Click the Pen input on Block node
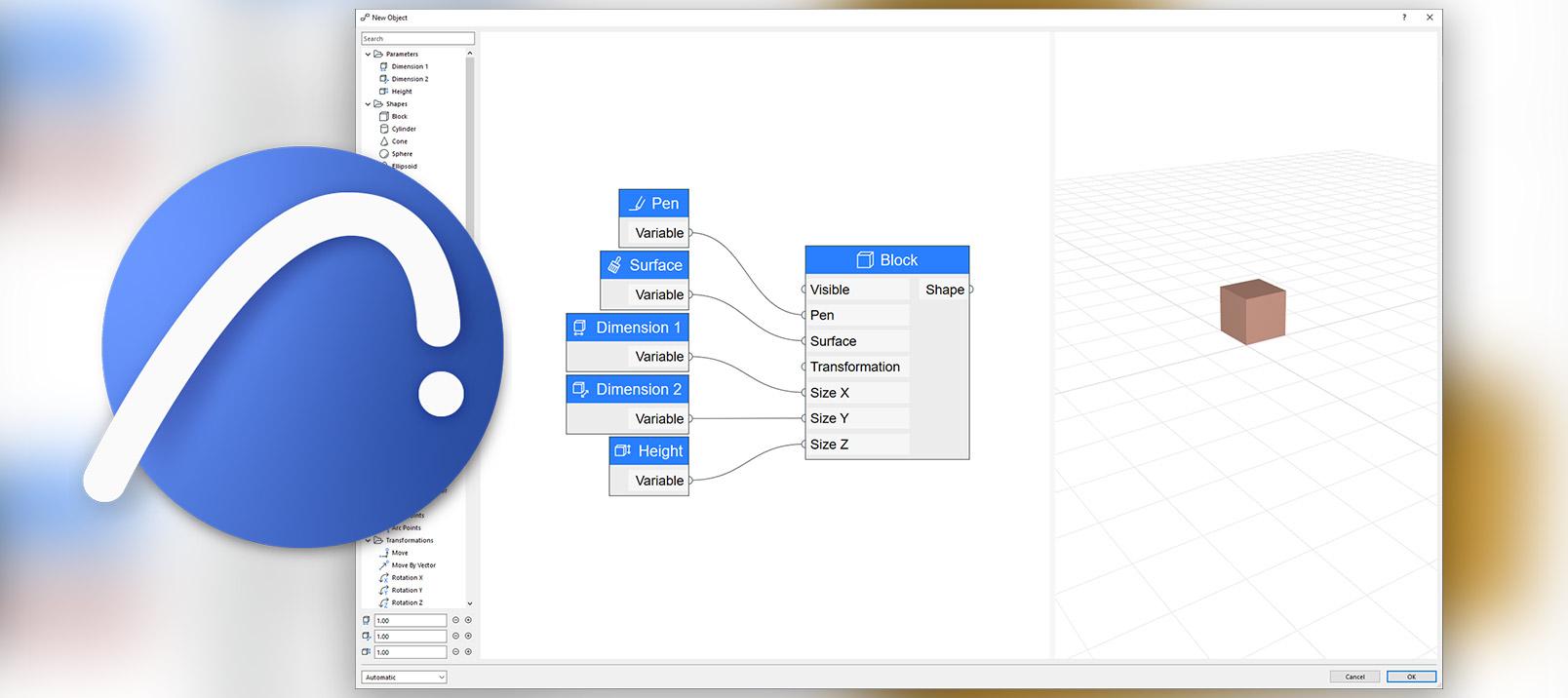Screen dimensions: 1568x698 pyautogui.click(x=857, y=316)
